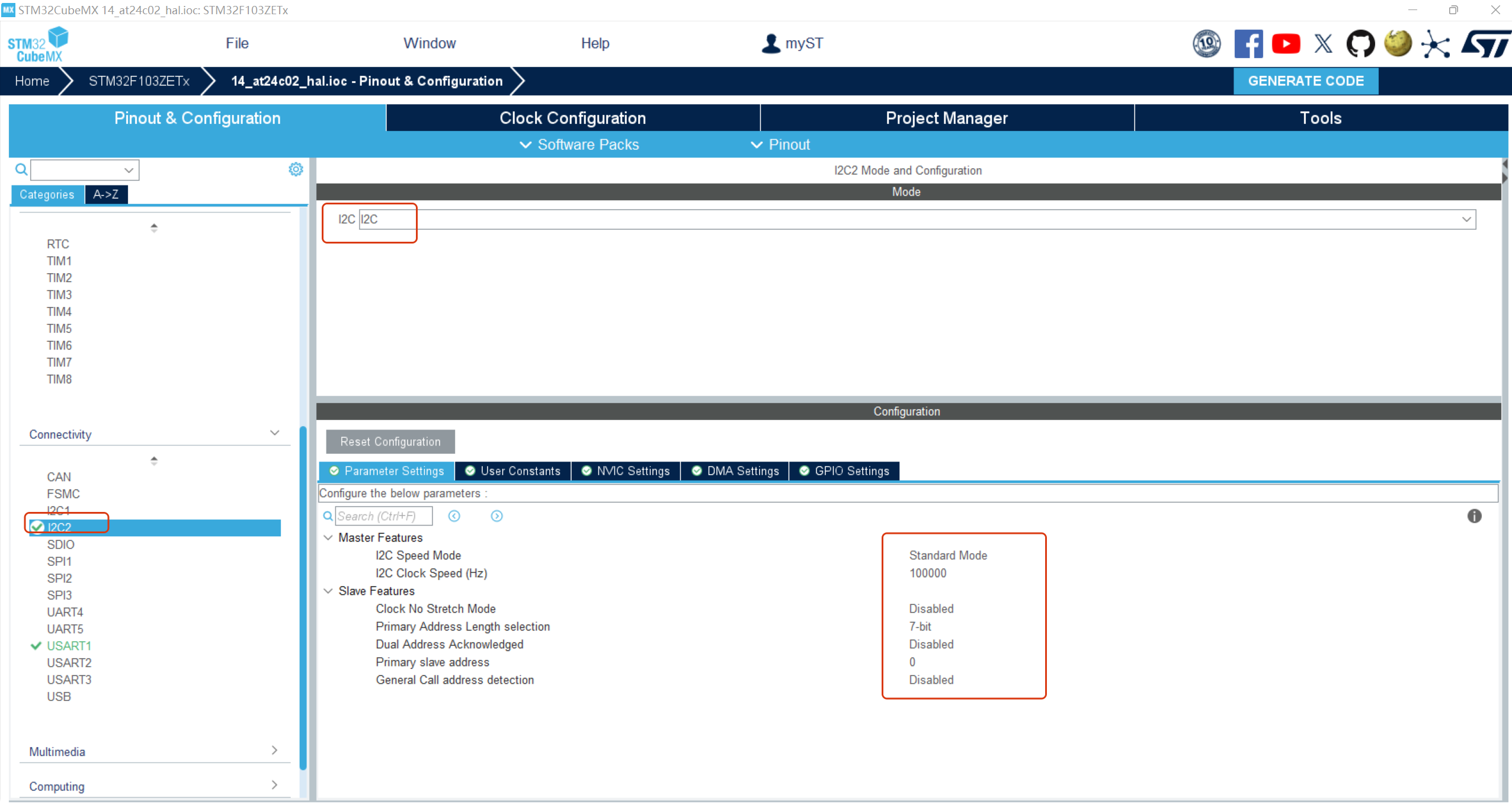This screenshot has width=1512, height=807.
Task: Select I2C1 in Connectivity list
Action: pyautogui.click(x=59, y=510)
